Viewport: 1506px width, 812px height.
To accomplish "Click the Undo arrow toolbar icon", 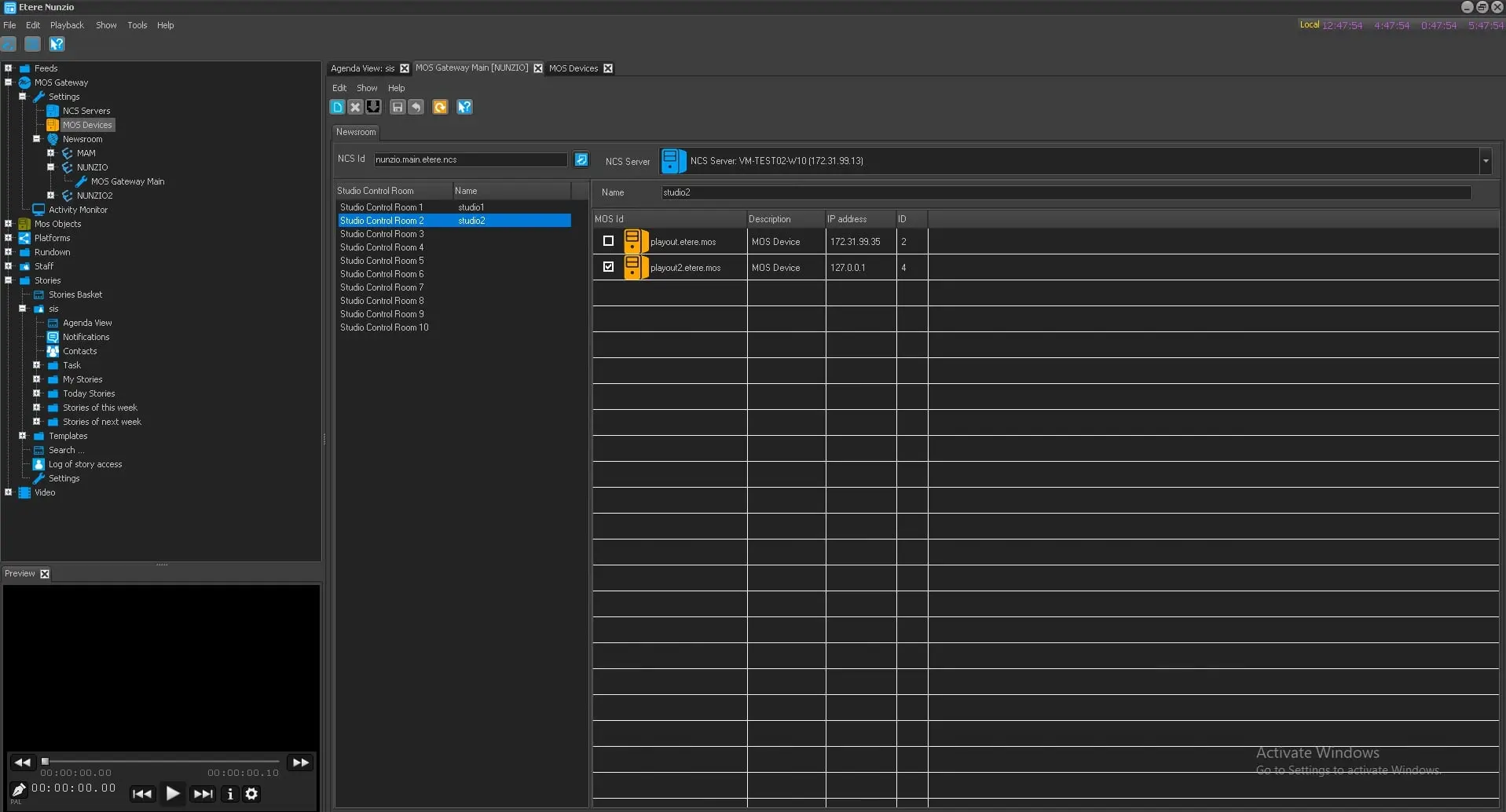I will [416, 107].
